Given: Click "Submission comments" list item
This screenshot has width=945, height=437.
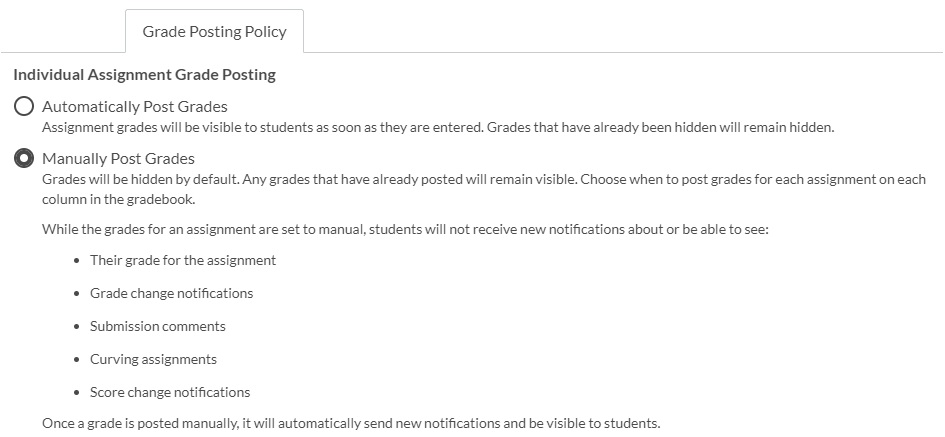Looking at the screenshot, I should [x=158, y=326].
